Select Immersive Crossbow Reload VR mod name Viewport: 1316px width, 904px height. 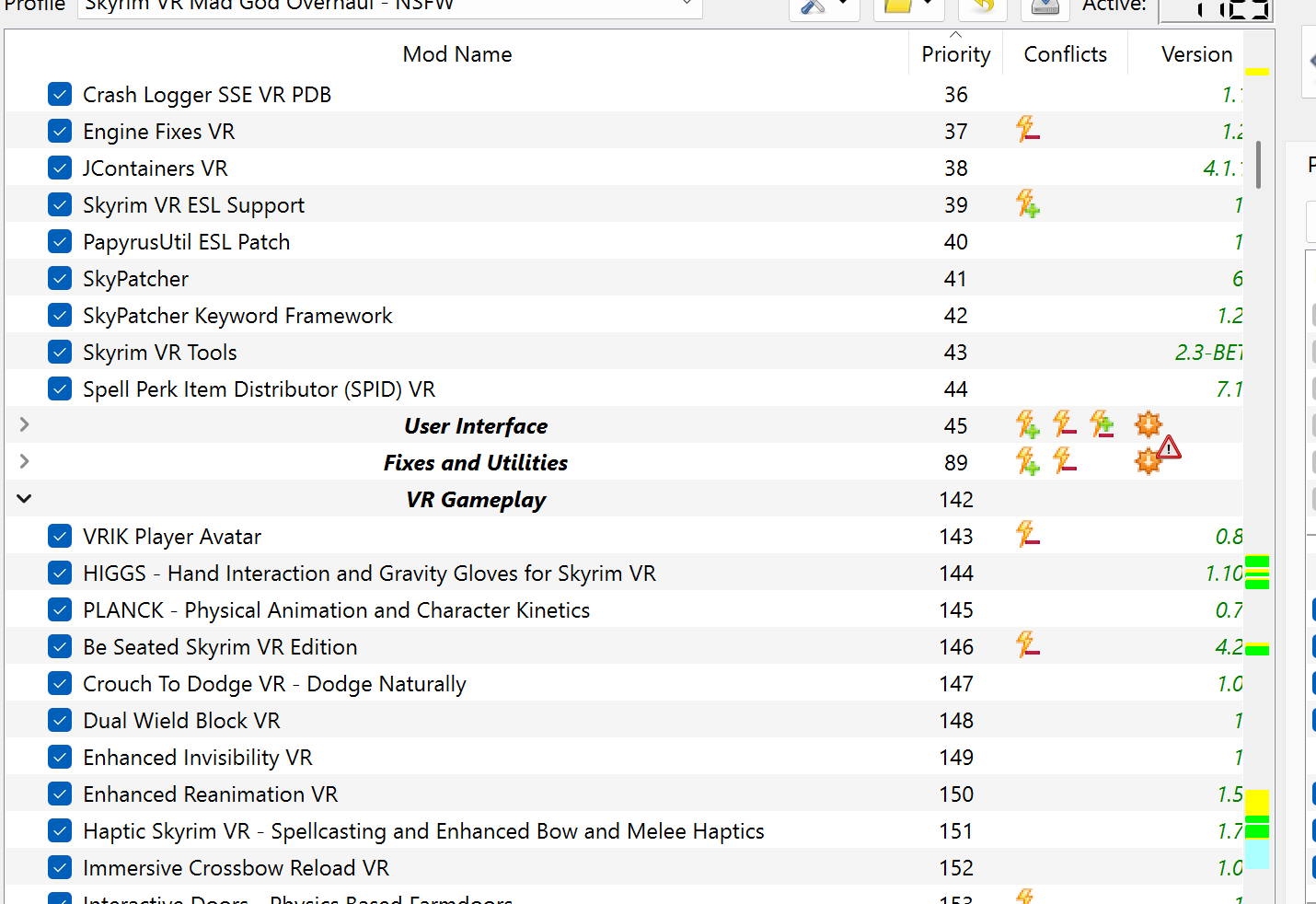tap(236, 868)
